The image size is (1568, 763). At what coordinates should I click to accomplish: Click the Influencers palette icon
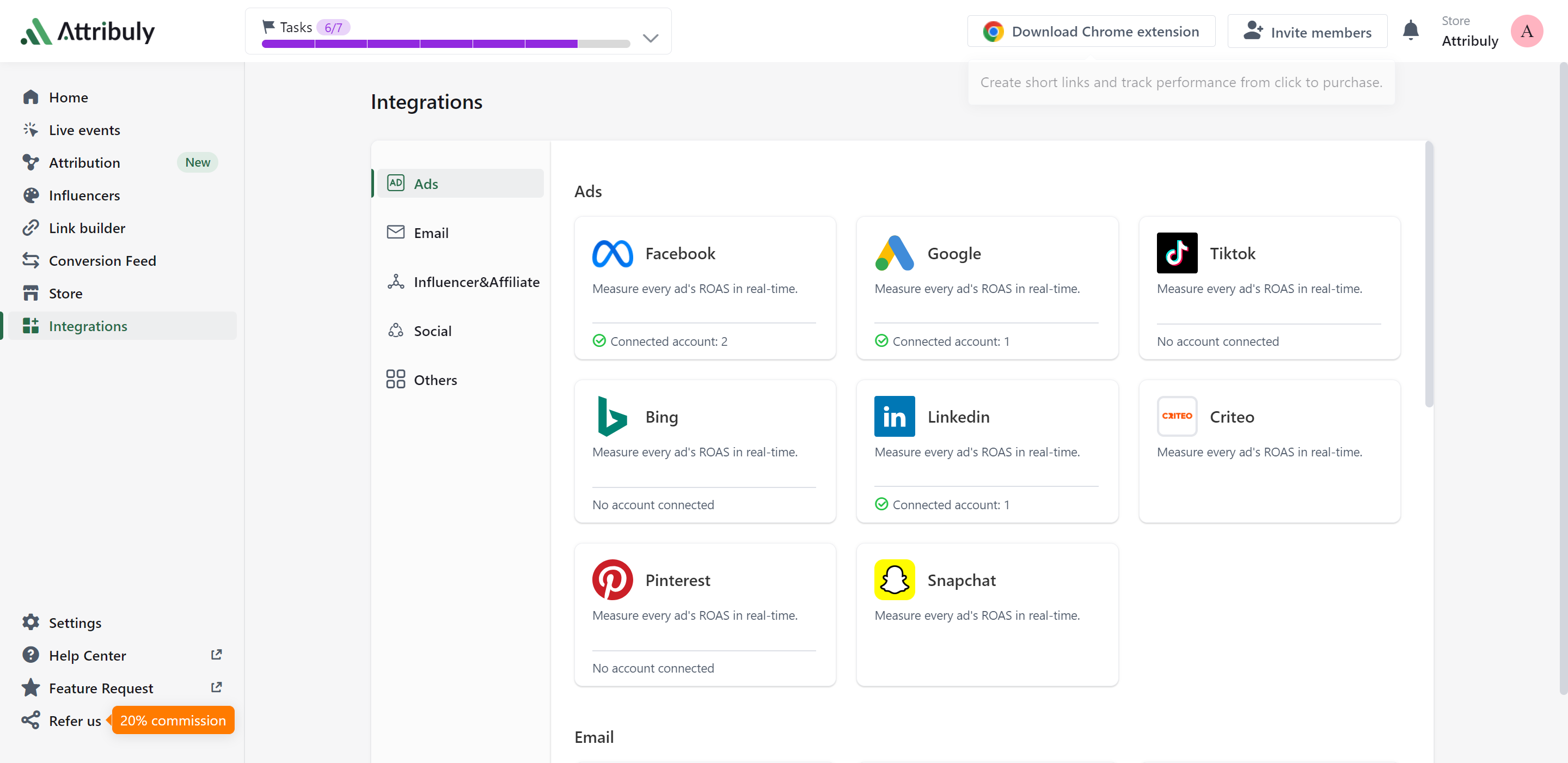[x=30, y=196]
